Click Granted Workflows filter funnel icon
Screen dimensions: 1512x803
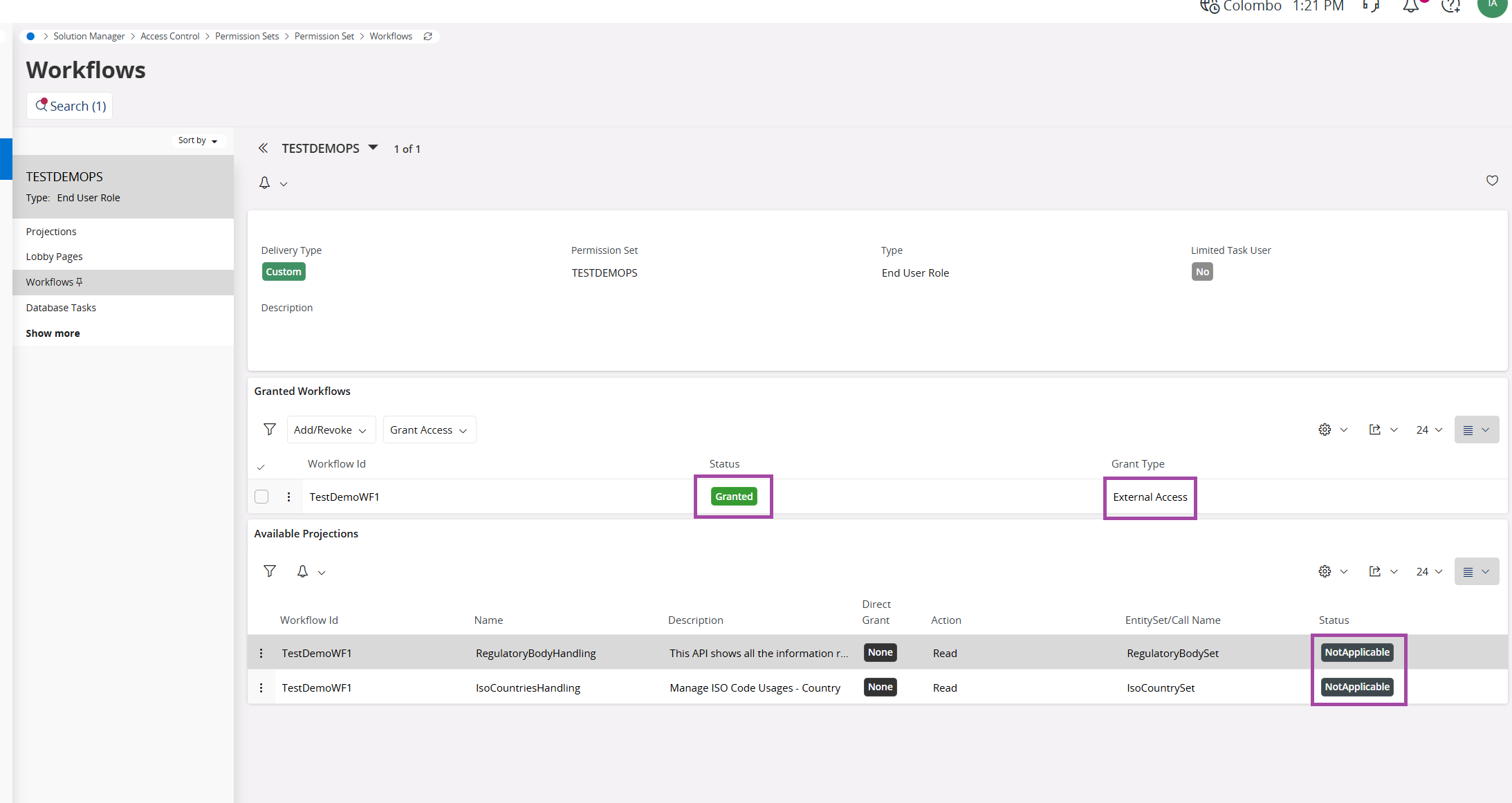pyautogui.click(x=270, y=430)
